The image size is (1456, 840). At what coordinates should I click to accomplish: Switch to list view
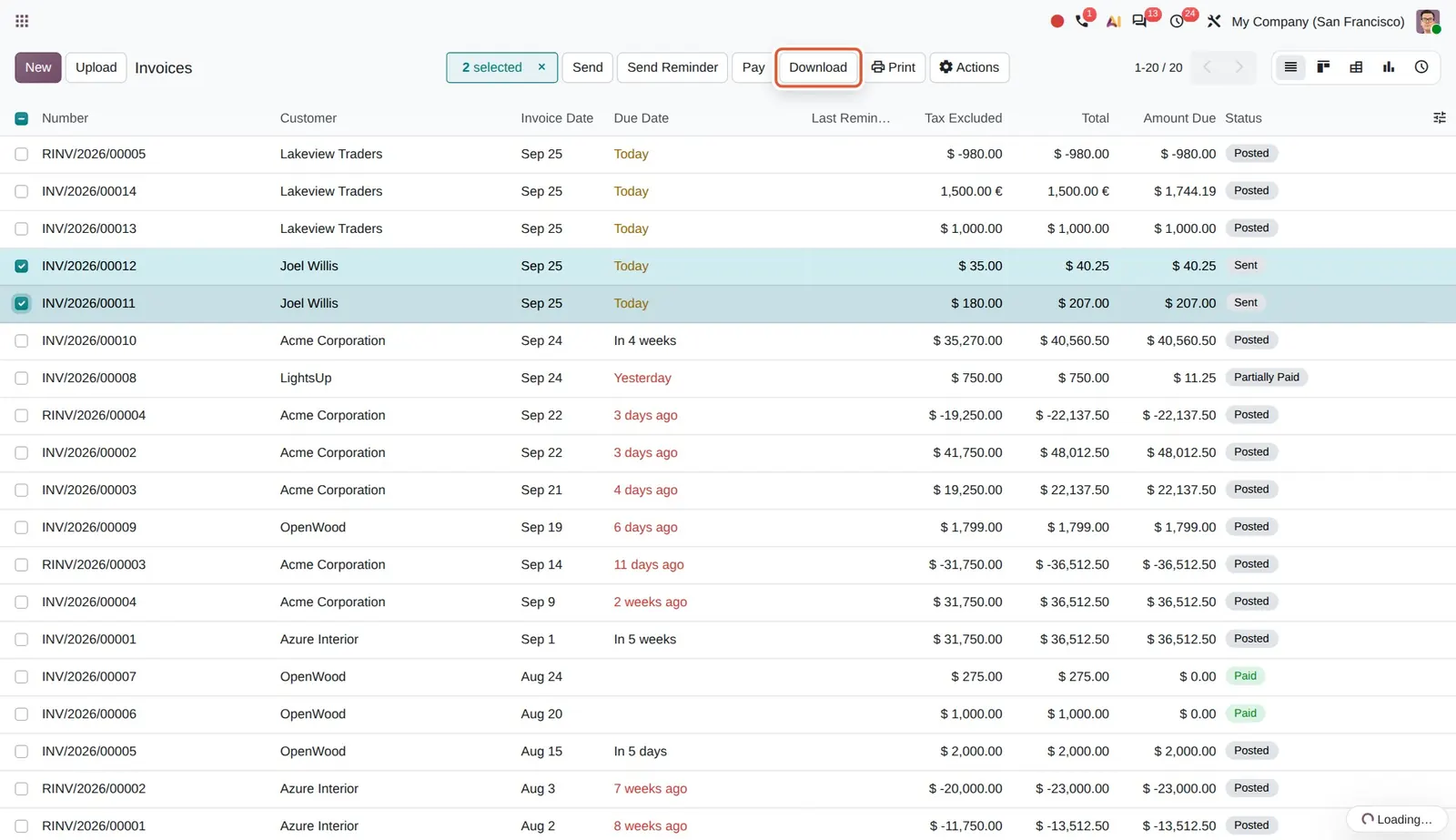pyautogui.click(x=1290, y=67)
